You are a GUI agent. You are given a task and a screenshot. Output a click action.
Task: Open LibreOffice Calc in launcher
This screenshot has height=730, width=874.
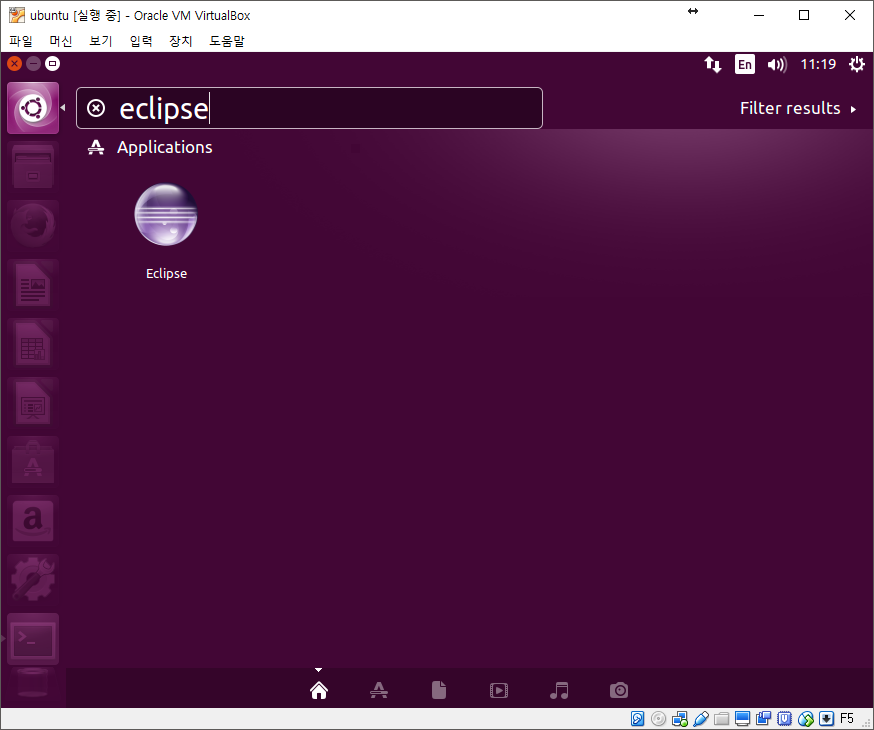click(x=33, y=344)
